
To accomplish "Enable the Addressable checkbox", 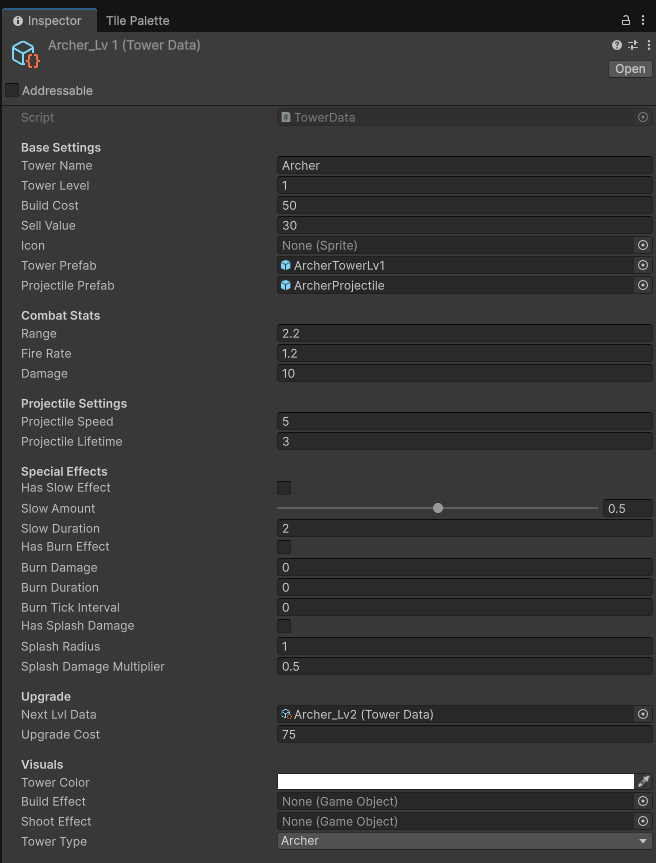I will pos(13,90).
